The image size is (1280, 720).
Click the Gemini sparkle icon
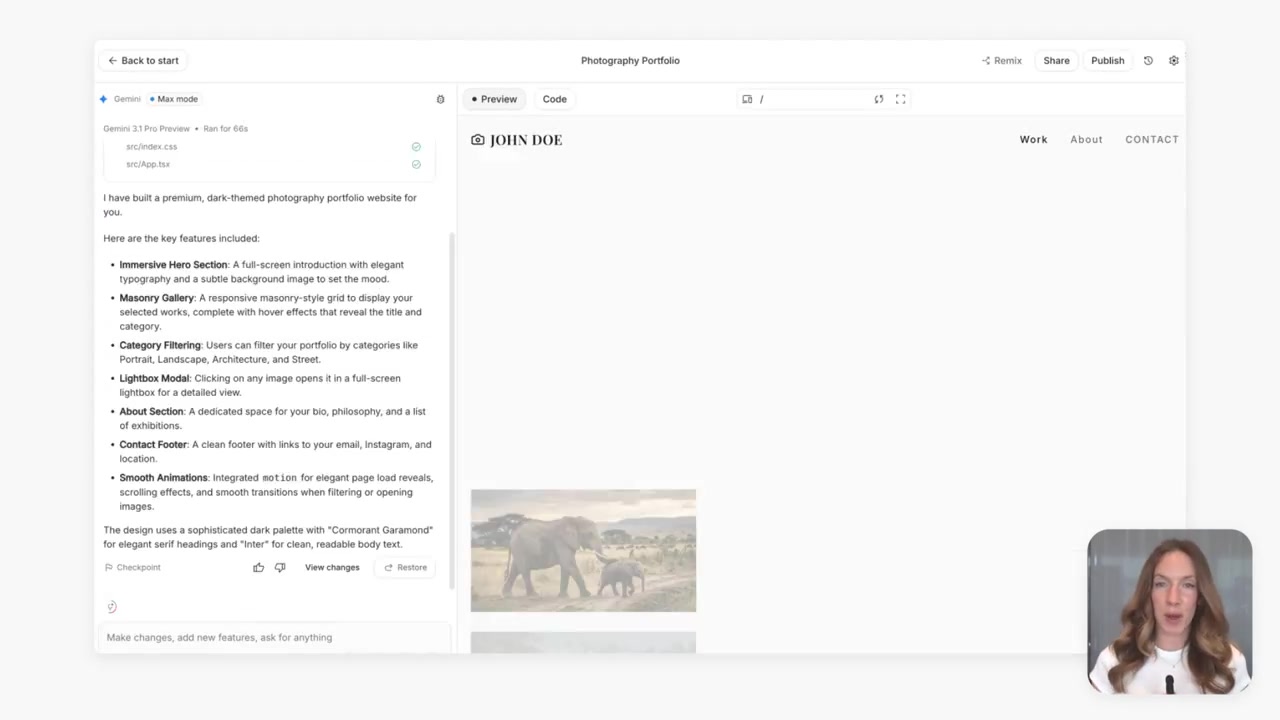[103, 99]
